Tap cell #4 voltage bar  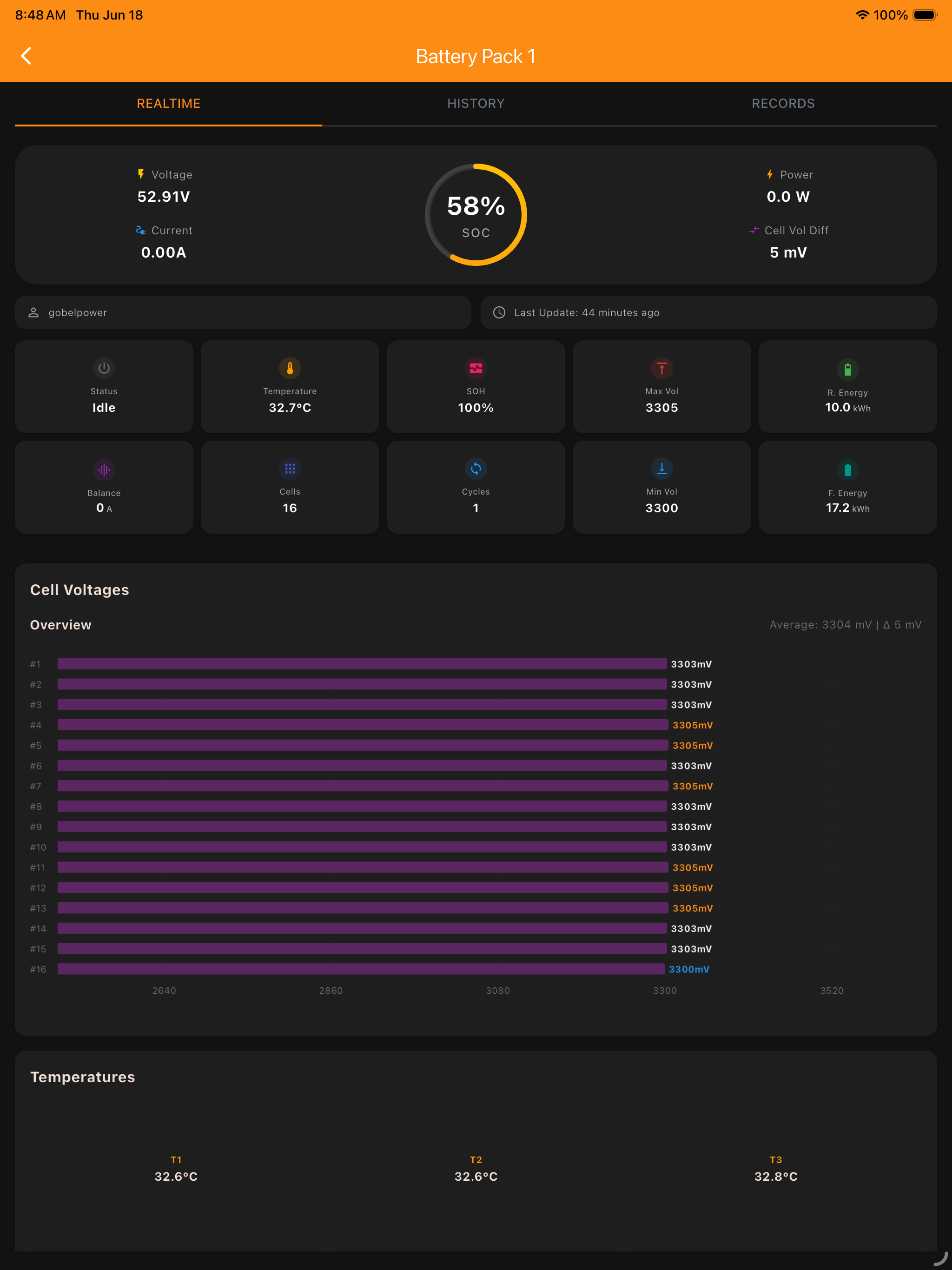click(363, 725)
